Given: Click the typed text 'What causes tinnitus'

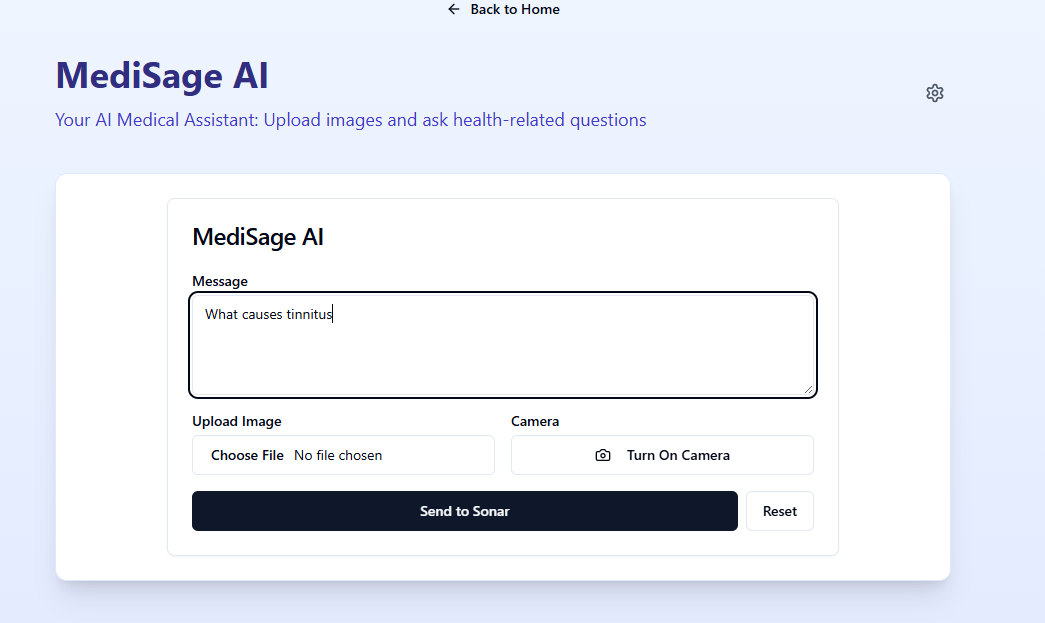Looking at the screenshot, I should [x=269, y=314].
